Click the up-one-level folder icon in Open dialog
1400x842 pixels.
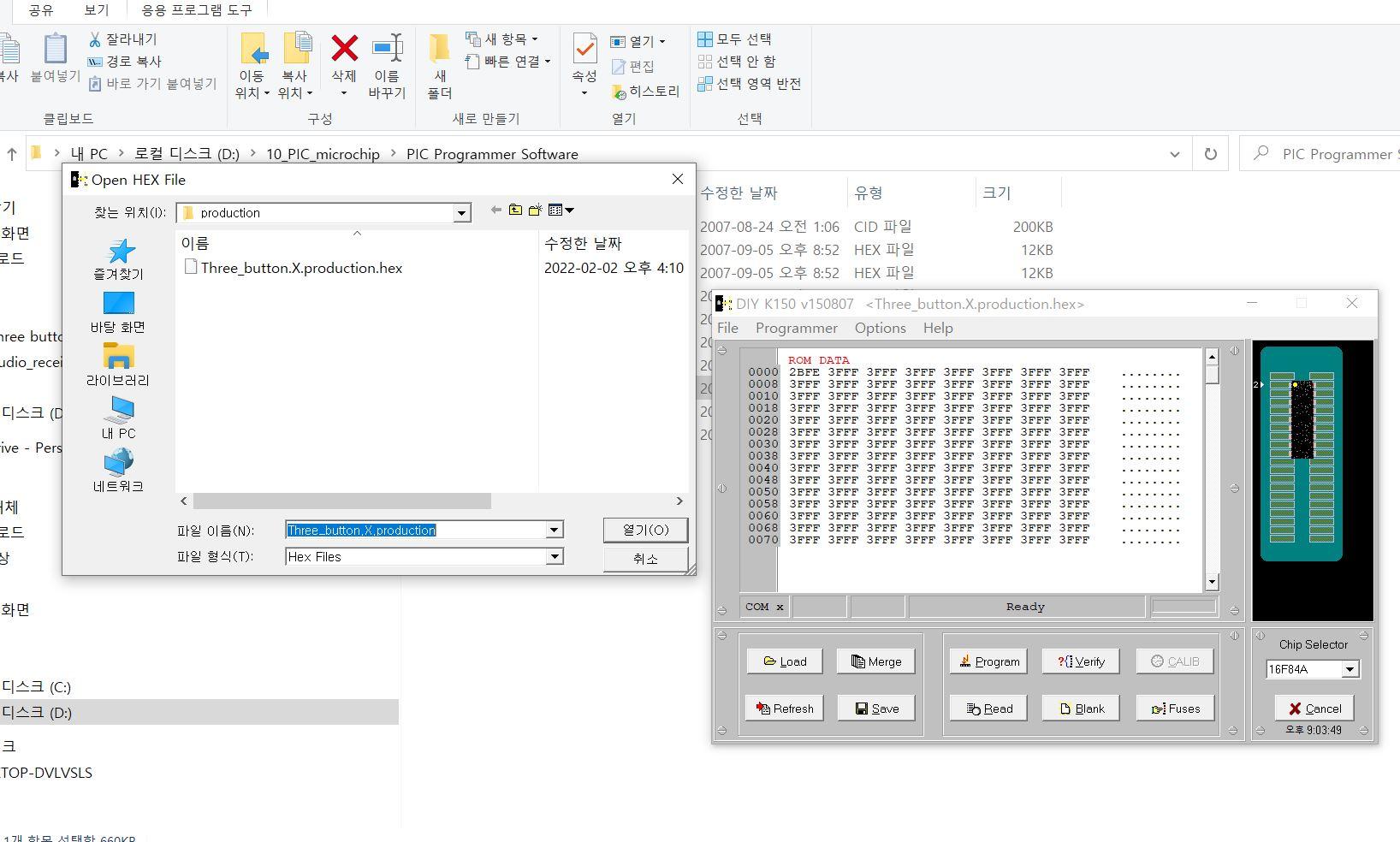click(515, 210)
